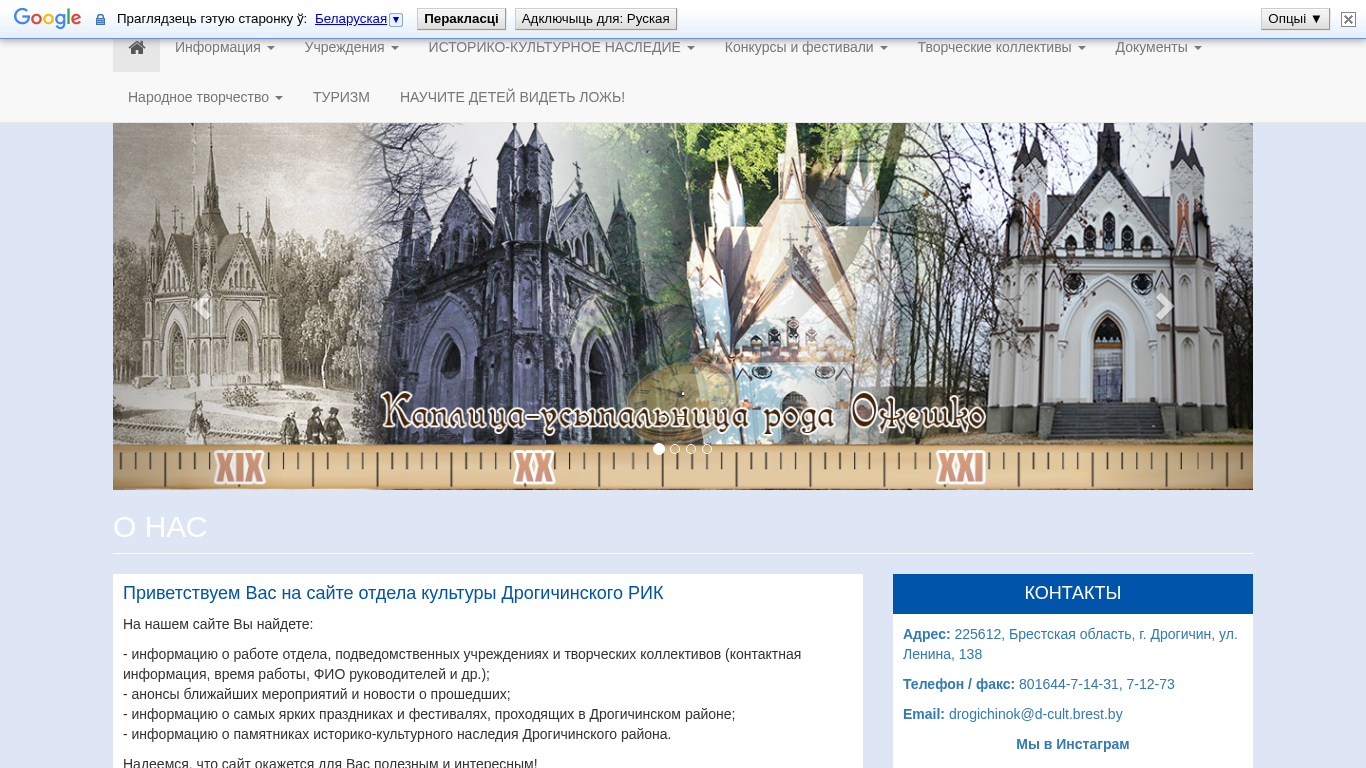Open the Беларуская language dropdown
The height and width of the screenshot is (768, 1366).
(x=358, y=19)
